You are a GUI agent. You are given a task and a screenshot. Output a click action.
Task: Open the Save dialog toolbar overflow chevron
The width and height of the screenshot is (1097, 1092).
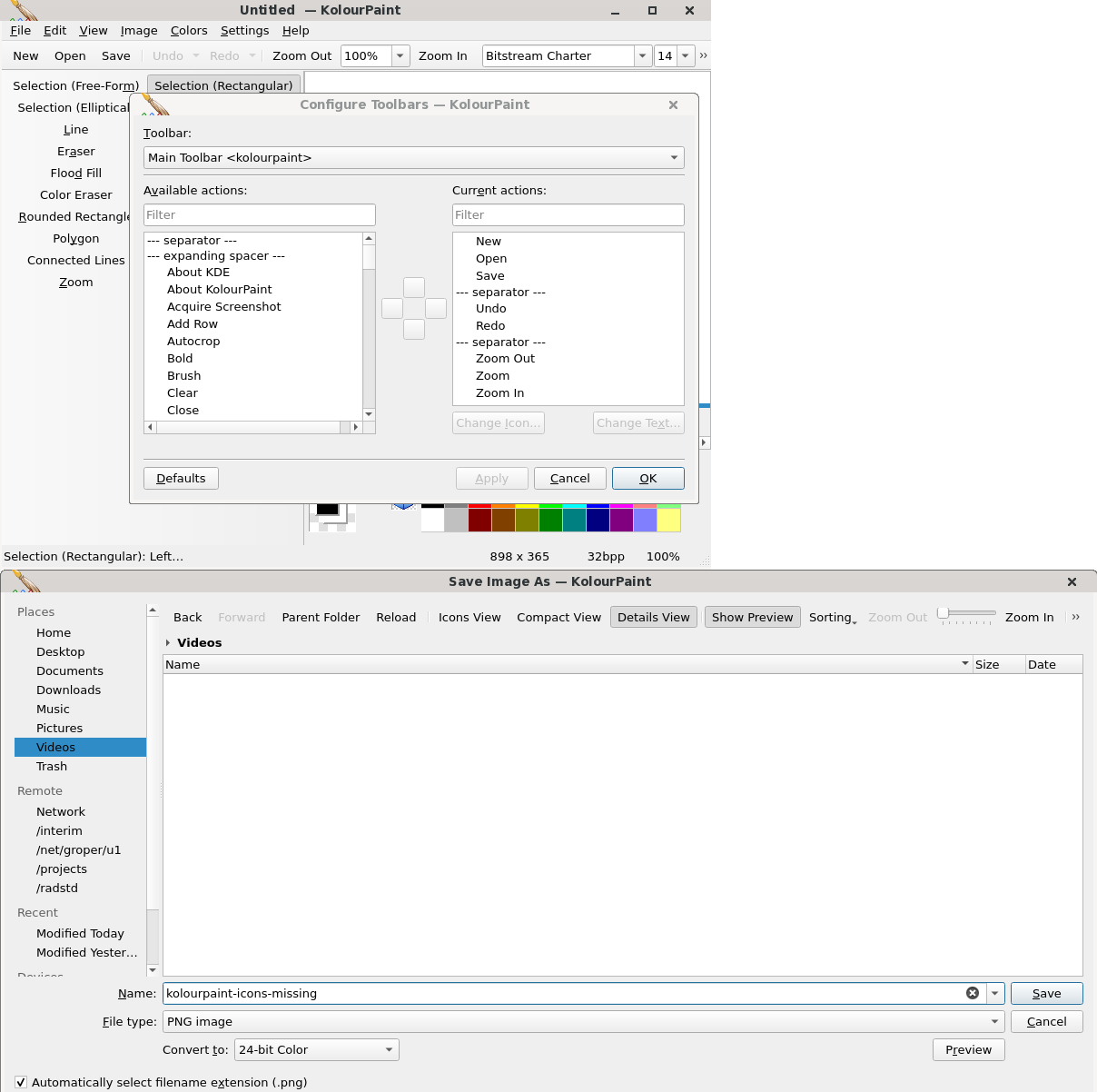[1076, 617]
